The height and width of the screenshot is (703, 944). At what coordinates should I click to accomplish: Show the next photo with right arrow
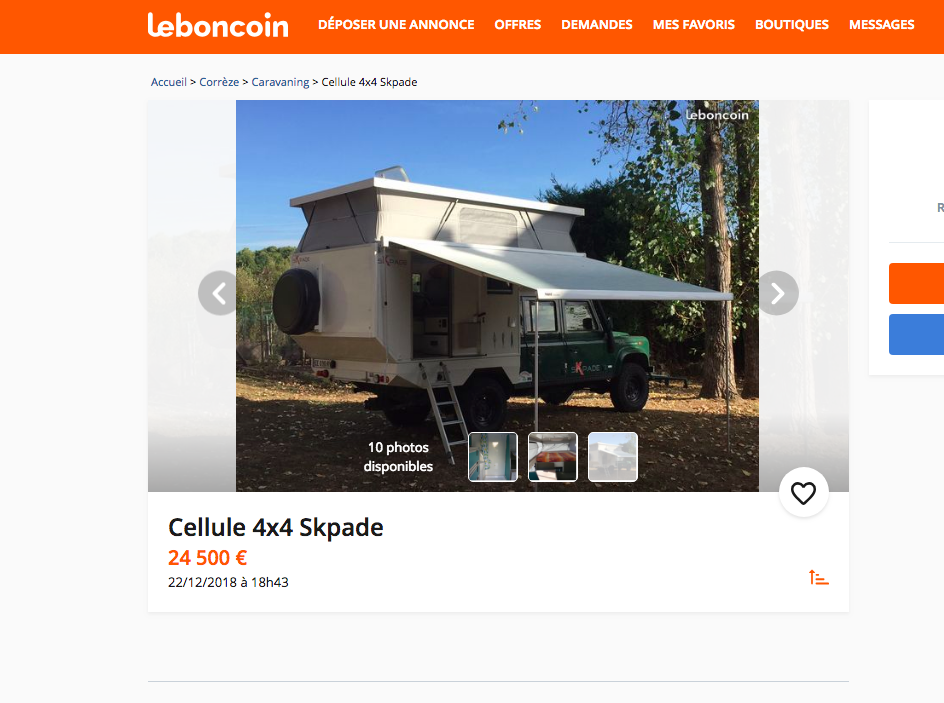(777, 293)
